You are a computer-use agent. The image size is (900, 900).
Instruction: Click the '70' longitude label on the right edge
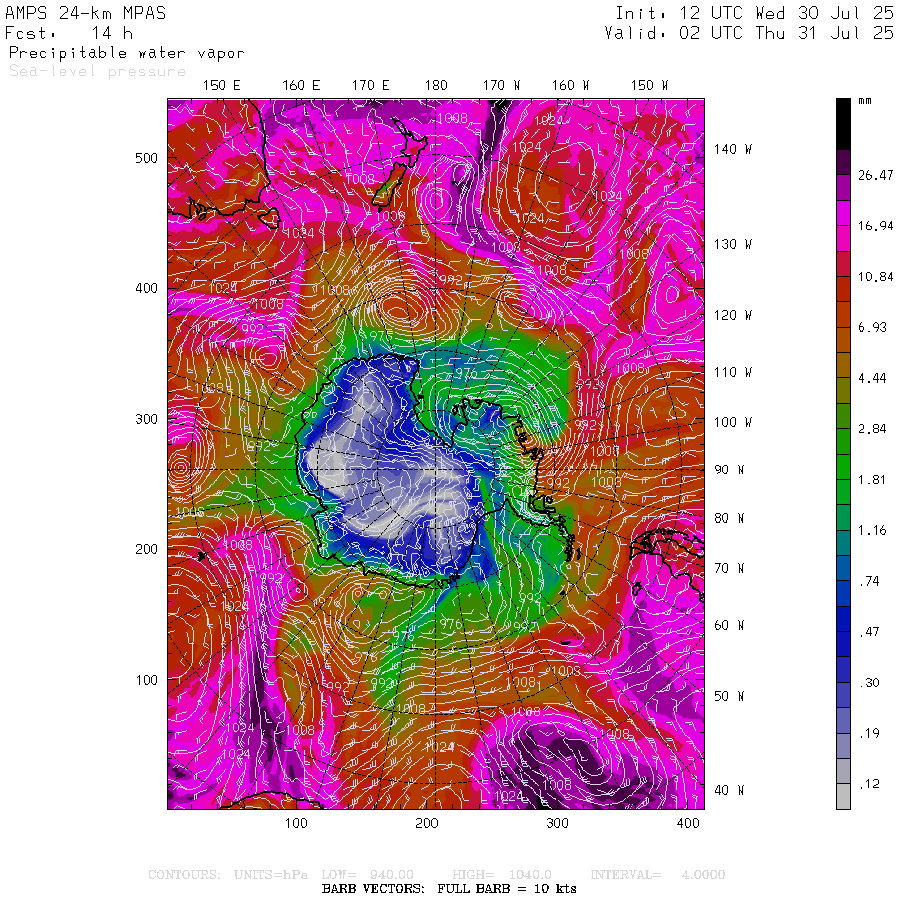click(729, 568)
